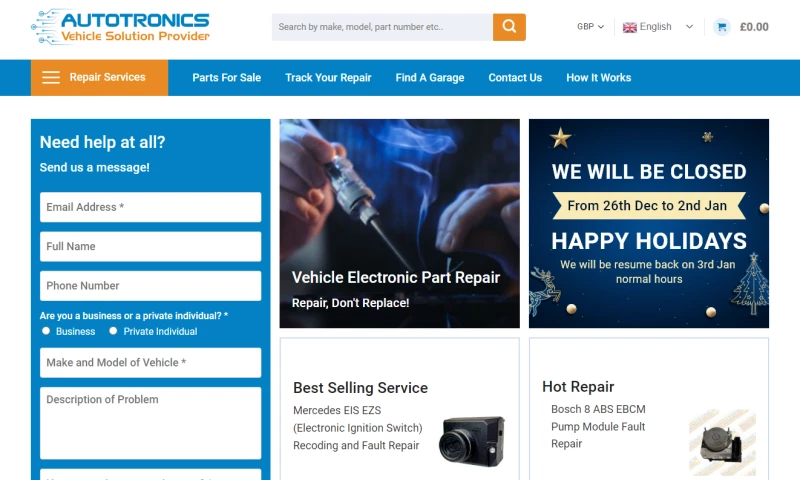Go to Parts For Sale
800x480 pixels.
pos(227,78)
